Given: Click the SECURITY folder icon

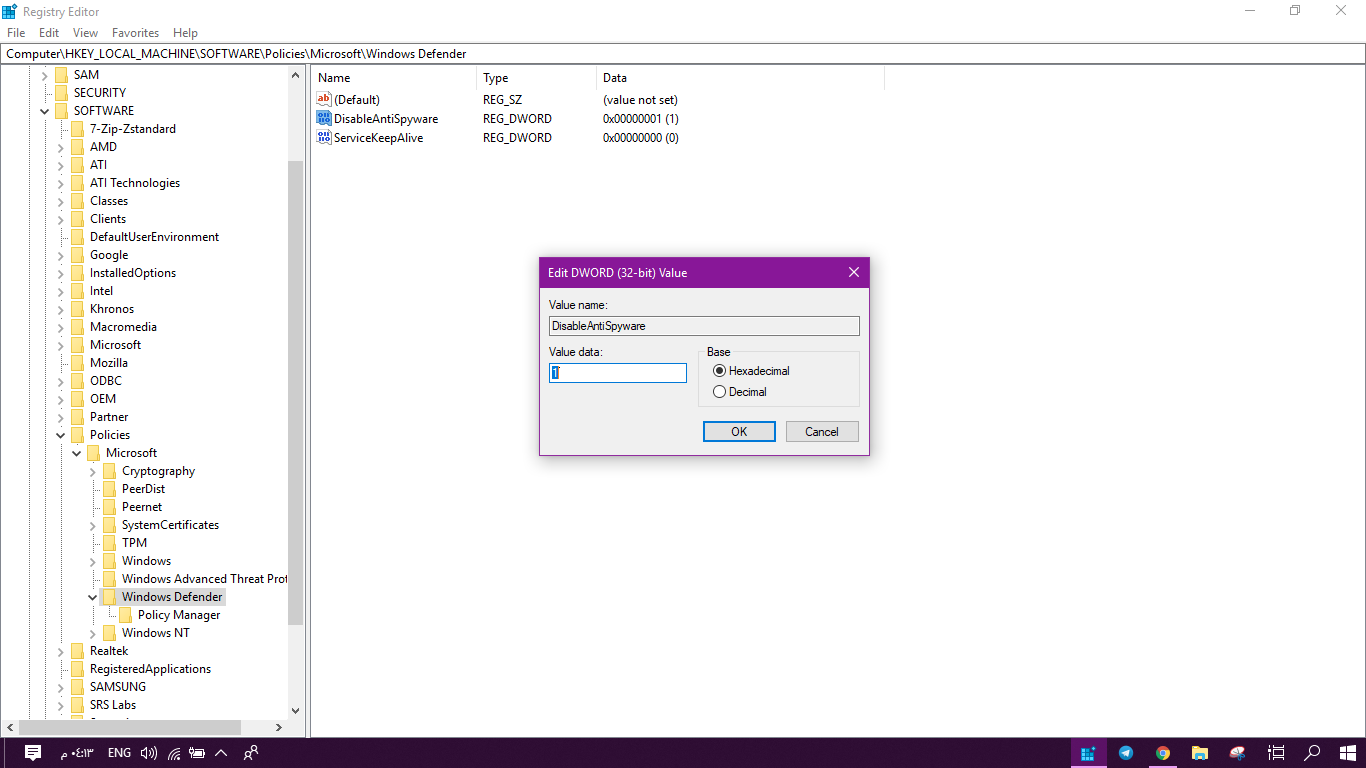Looking at the screenshot, I should [61, 93].
